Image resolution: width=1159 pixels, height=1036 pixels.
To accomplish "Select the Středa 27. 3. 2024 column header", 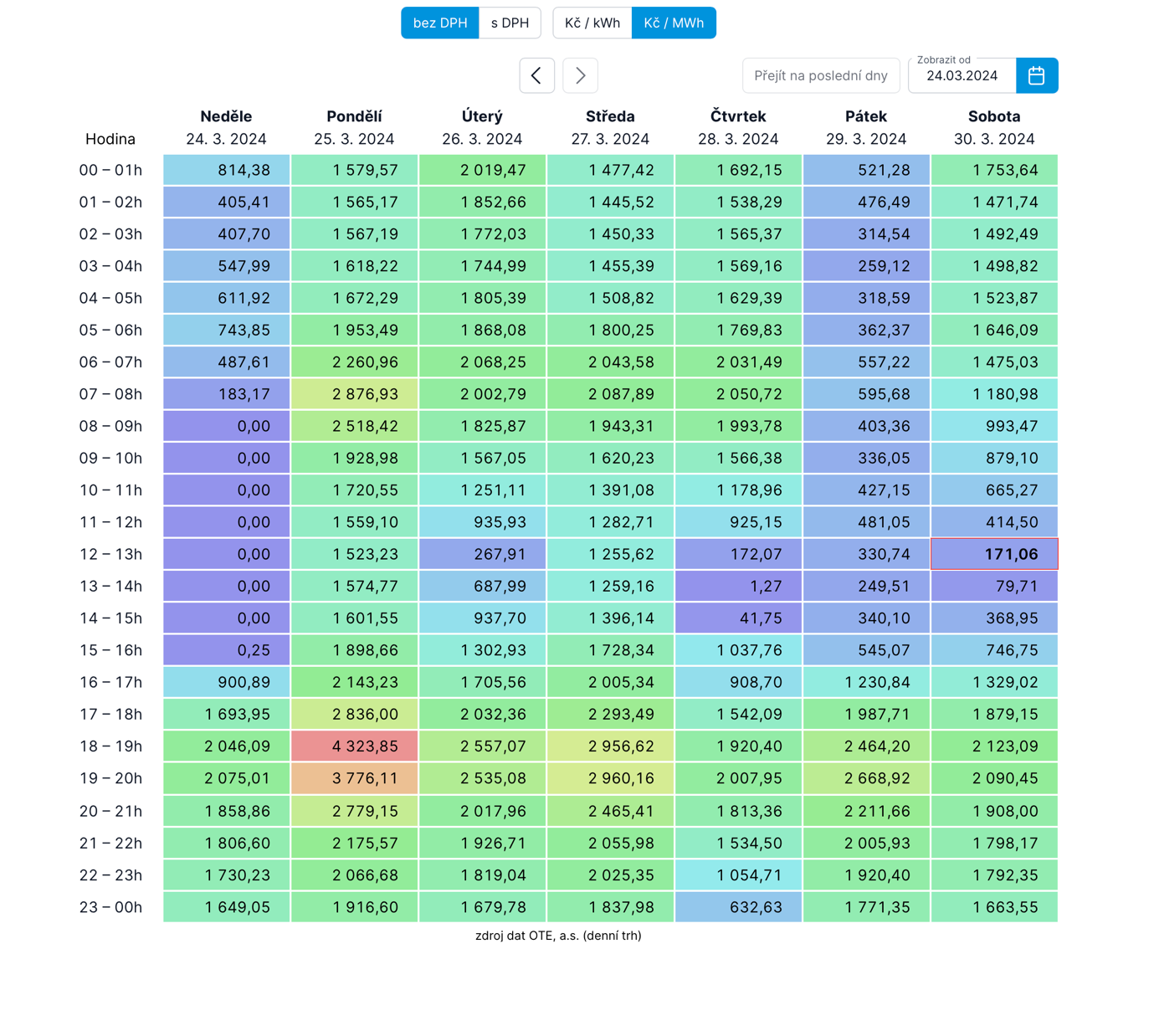I will tap(610, 127).
